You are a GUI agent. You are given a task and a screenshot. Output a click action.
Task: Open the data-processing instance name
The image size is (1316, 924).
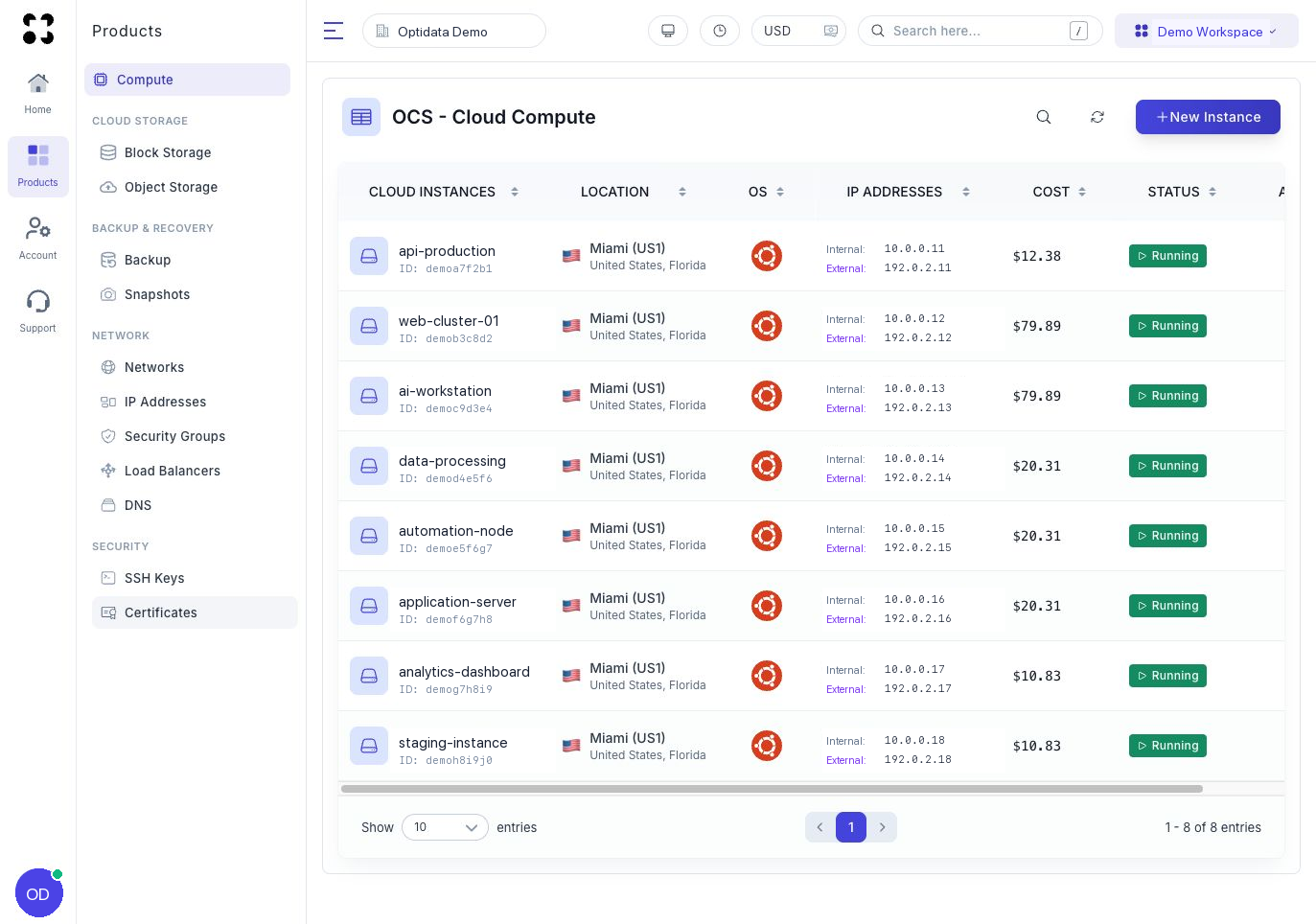point(452,461)
